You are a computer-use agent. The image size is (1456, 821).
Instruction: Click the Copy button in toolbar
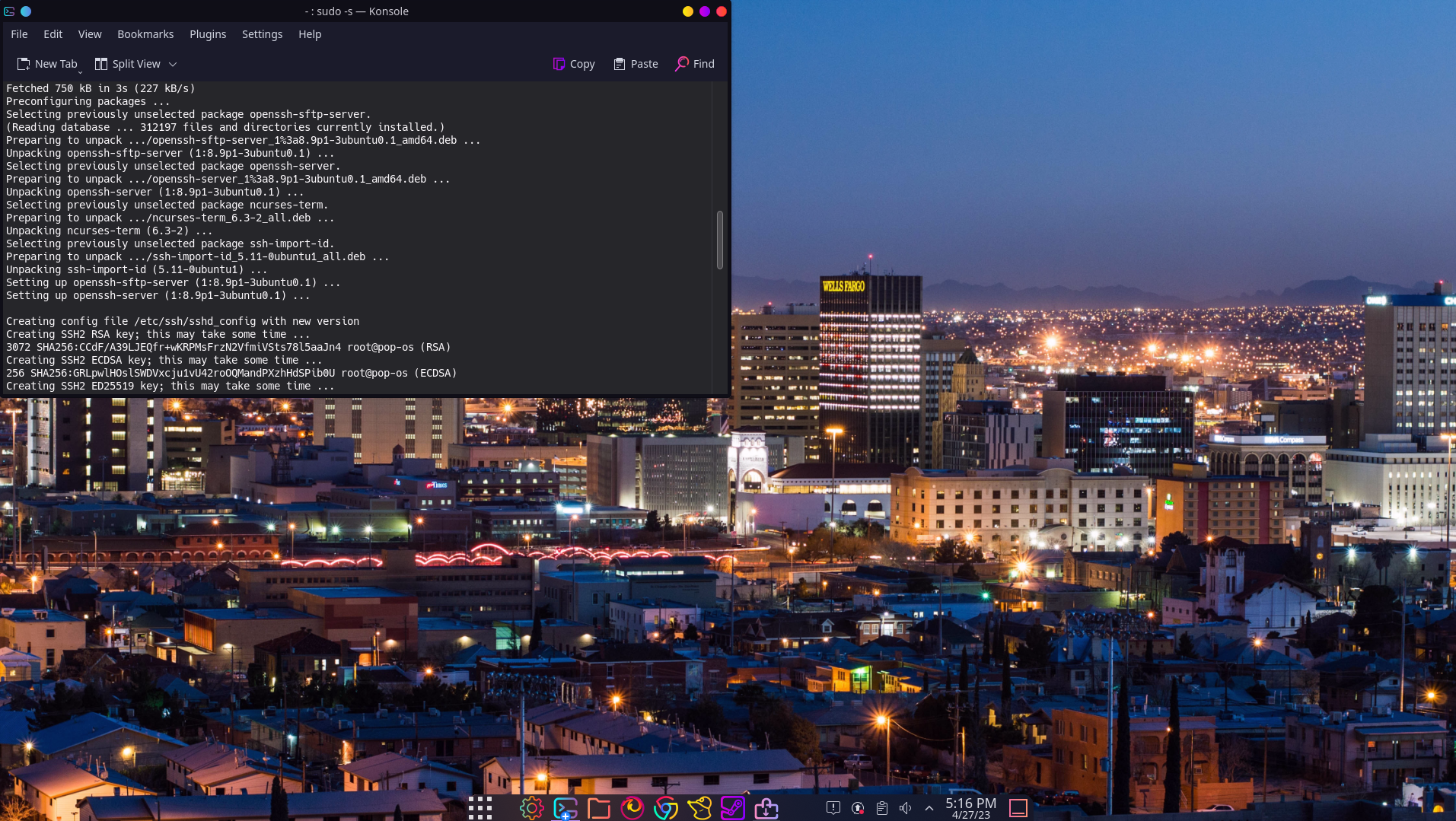[x=574, y=64]
